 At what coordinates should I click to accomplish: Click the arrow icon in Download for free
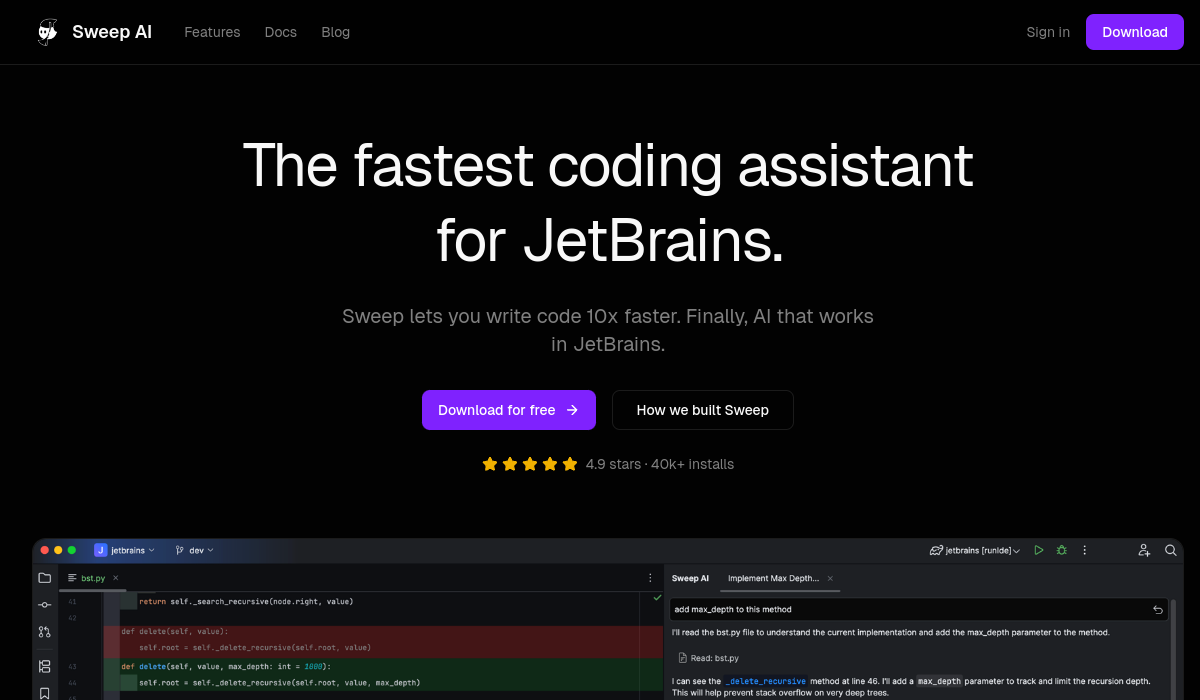tap(572, 410)
